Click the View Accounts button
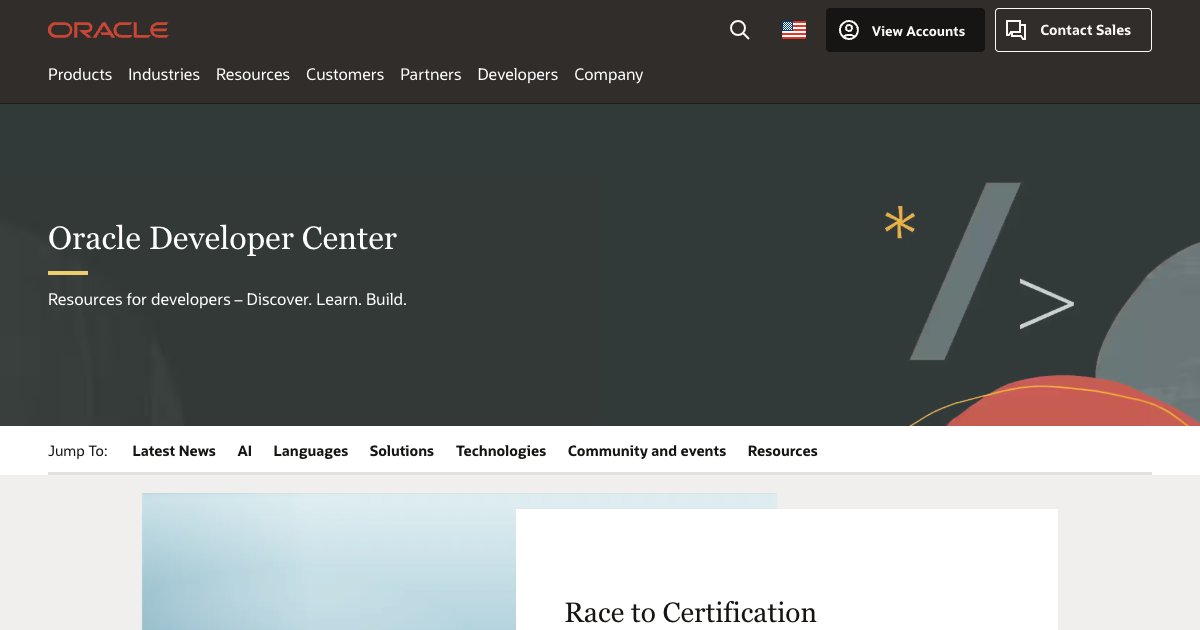The height and width of the screenshot is (630, 1200). coord(904,31)
